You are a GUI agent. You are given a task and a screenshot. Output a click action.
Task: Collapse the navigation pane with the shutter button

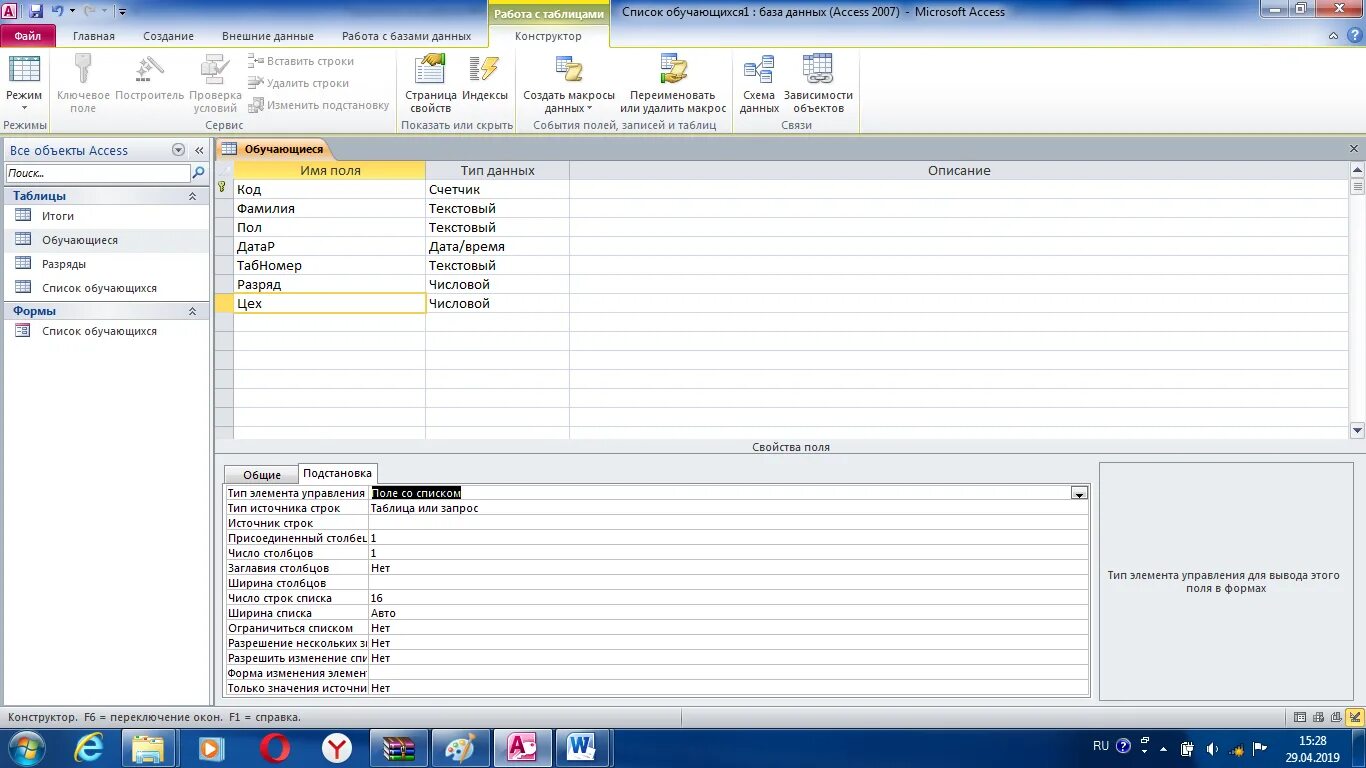click(198, 150)
